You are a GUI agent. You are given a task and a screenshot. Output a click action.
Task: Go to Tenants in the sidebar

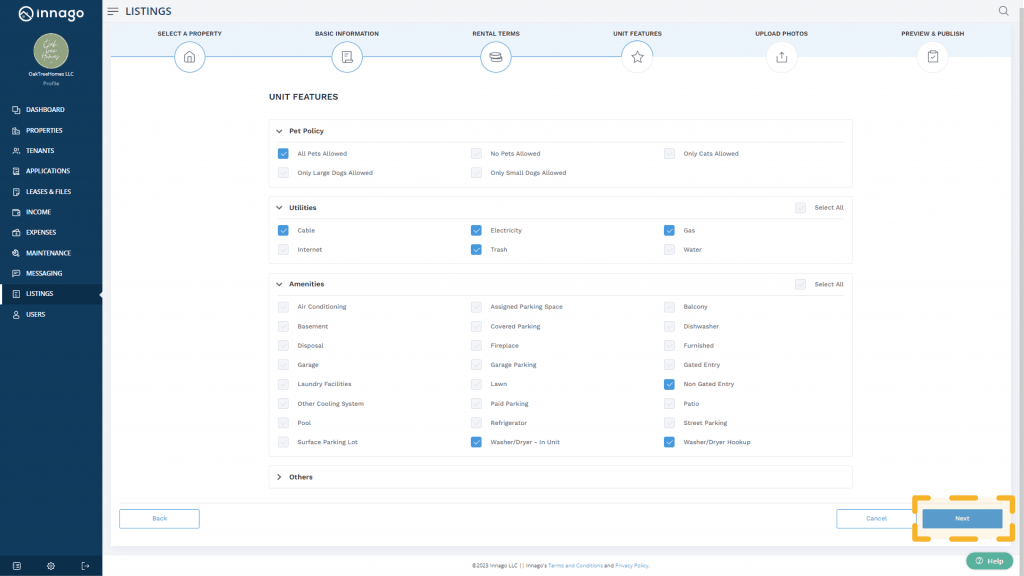[40, 151]
